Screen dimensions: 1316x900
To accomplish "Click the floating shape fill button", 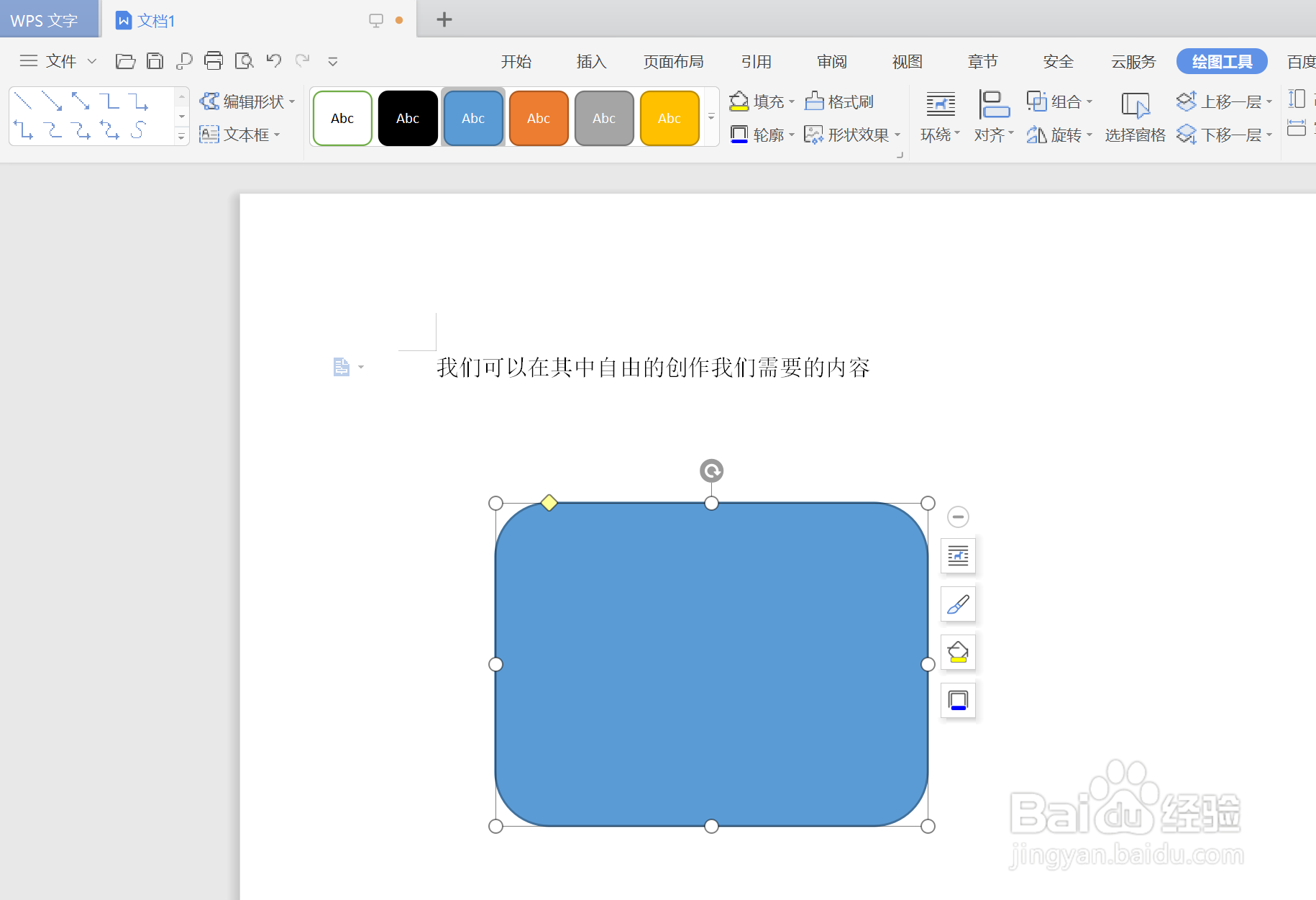I will 958,652.
